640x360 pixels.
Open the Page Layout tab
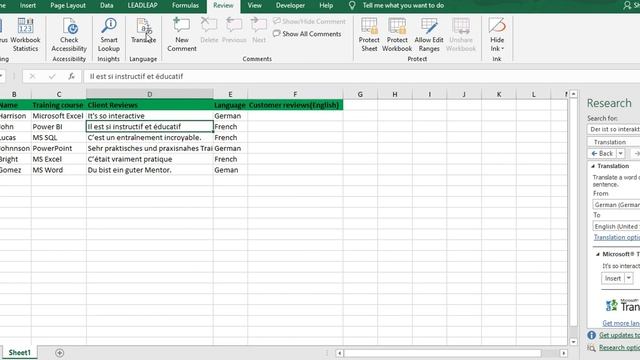(68, 6)
